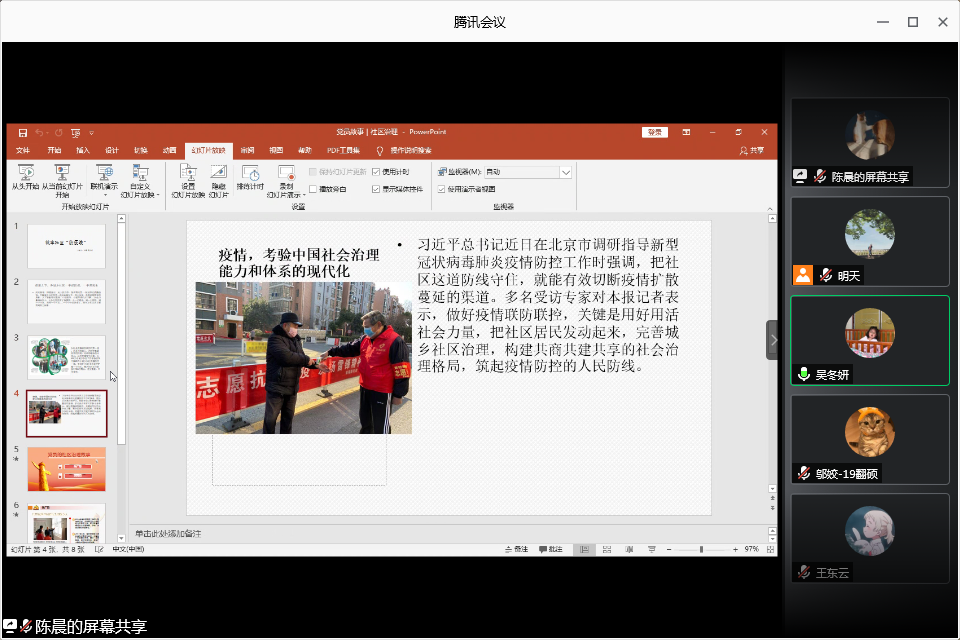Open the 监视器 dropdown list
Image resolution: width=960 pixels, height=640 pixels.
tap(566, 172)
